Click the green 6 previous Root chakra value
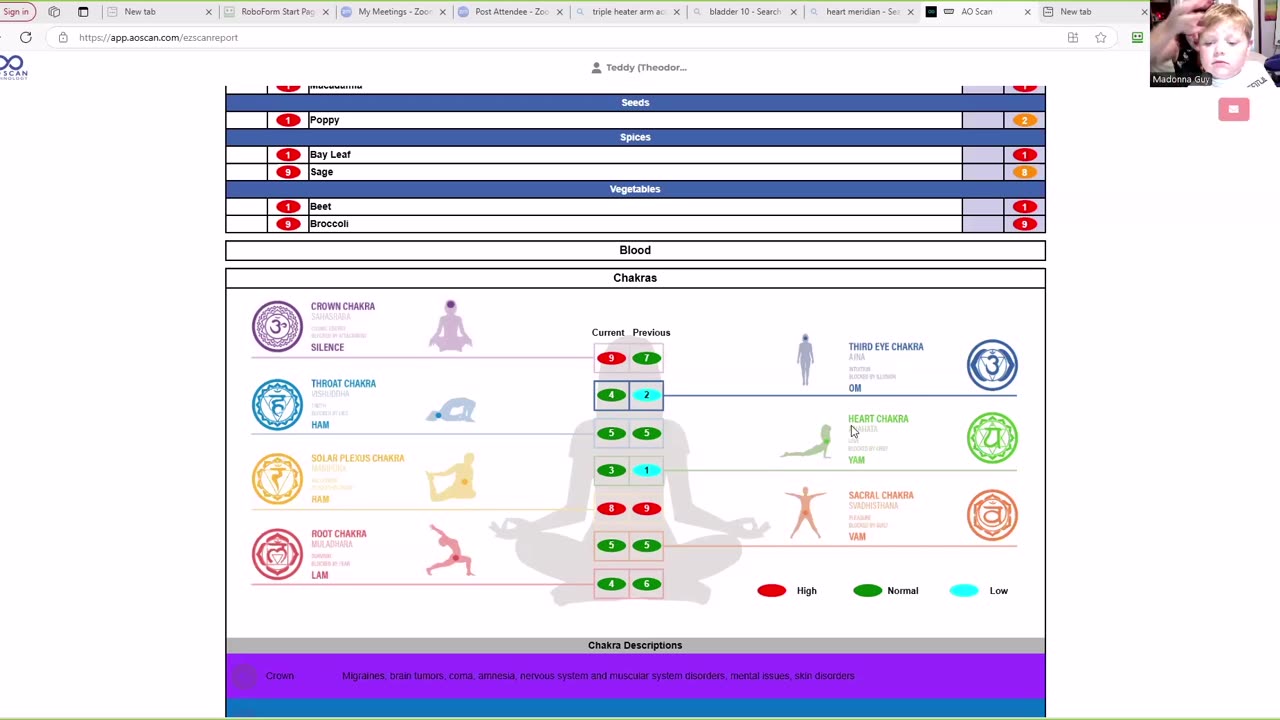1280x720 pixels. (x=646, y=584)
